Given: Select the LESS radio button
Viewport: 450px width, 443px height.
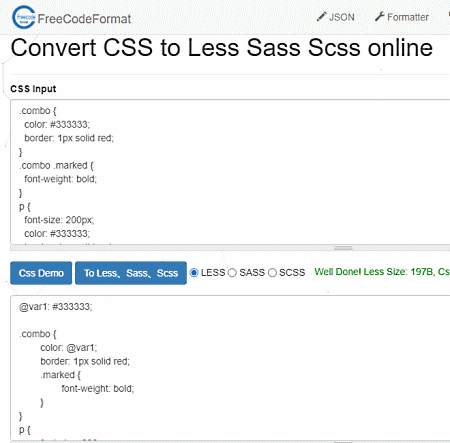Looking at the screenshot, I should 194,273.
